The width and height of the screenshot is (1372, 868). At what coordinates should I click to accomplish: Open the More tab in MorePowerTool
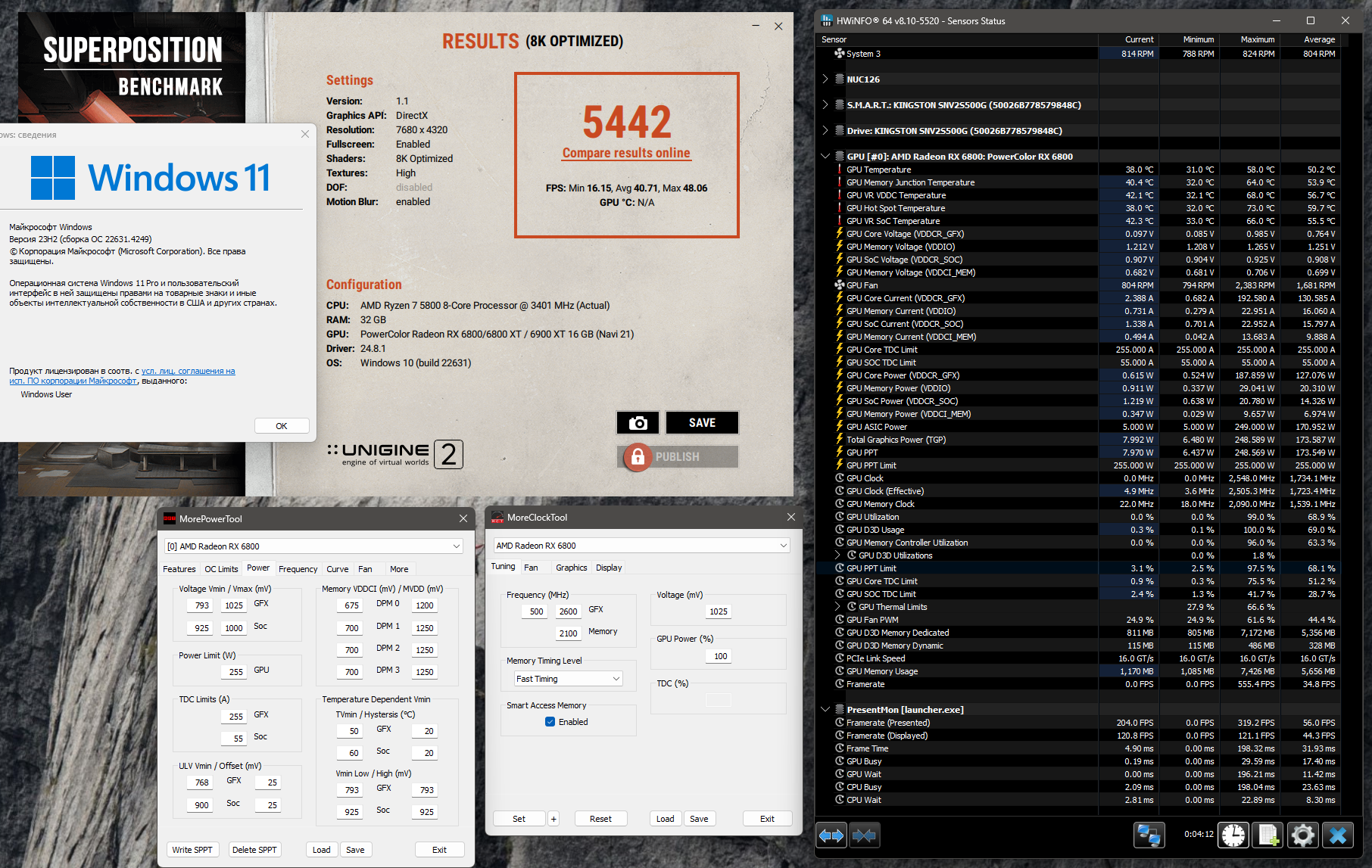click(399, 569)
